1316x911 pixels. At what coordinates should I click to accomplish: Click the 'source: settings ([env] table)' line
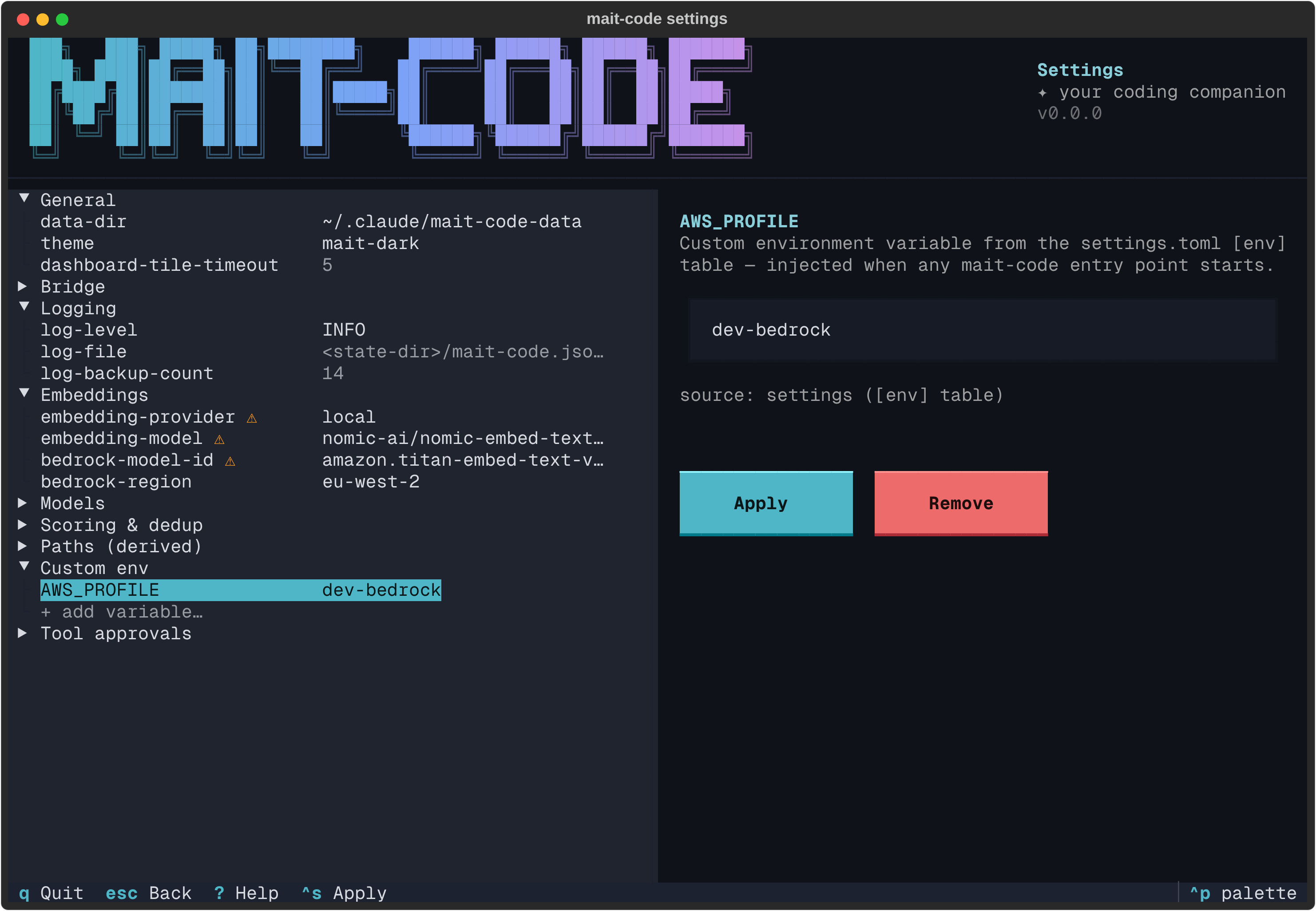(x=842, y=395)
